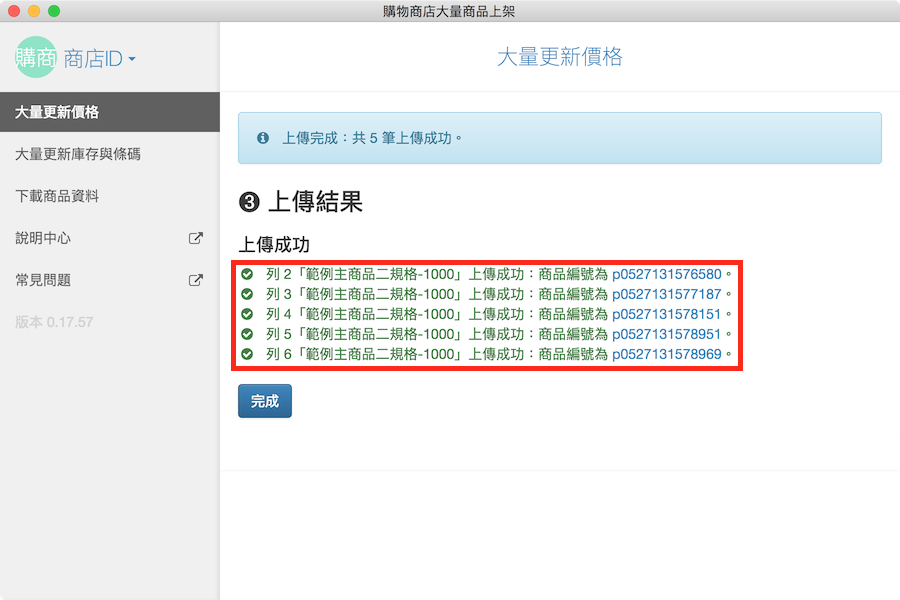Open the 說明中心 link
Viewport: 900px width, 600px height.
(43, 238)
